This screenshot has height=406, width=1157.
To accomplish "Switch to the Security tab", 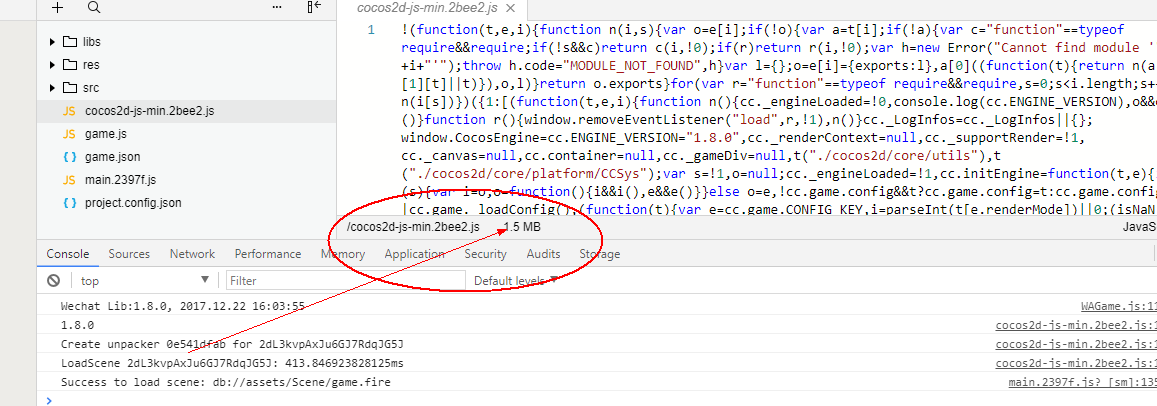I will [486, 253].
